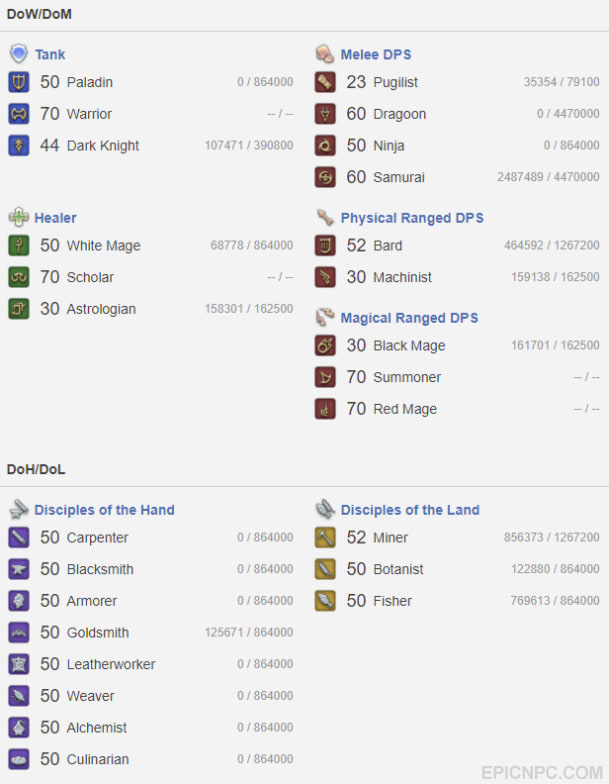The image size is (609, 784).
Task: Click the White Mage job icon
Action: click(x=18, y=246)
